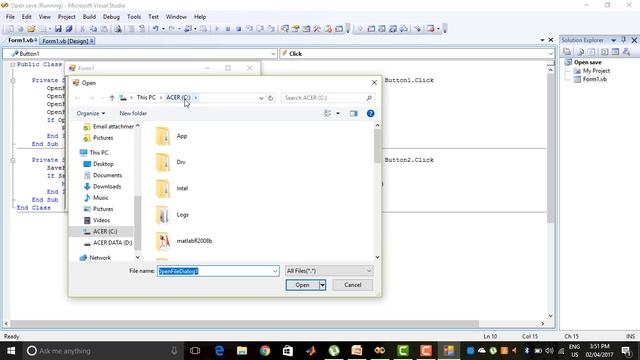Click the Search ACER (C:) box
640x360 pixels.
pos(328,98)
